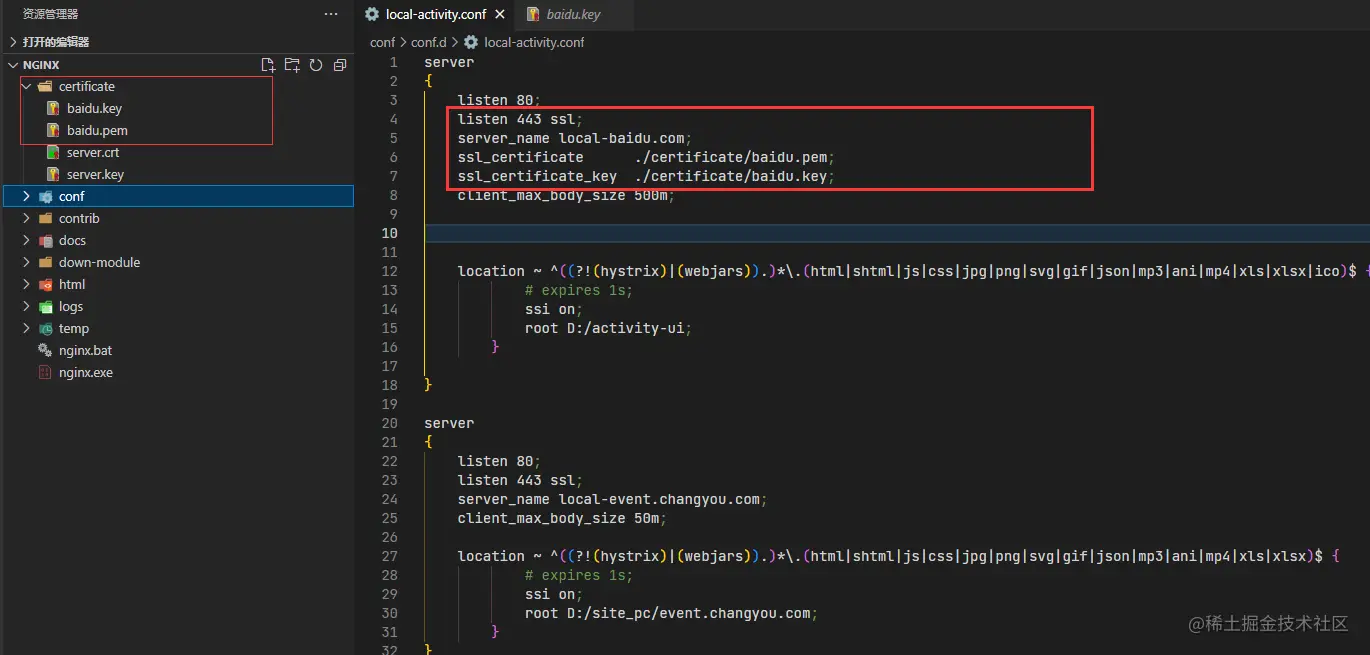Click 'root D:/site_pc/event.changyou.com;' text
The width and height of the screenshot is (1370, 655).
672,613
